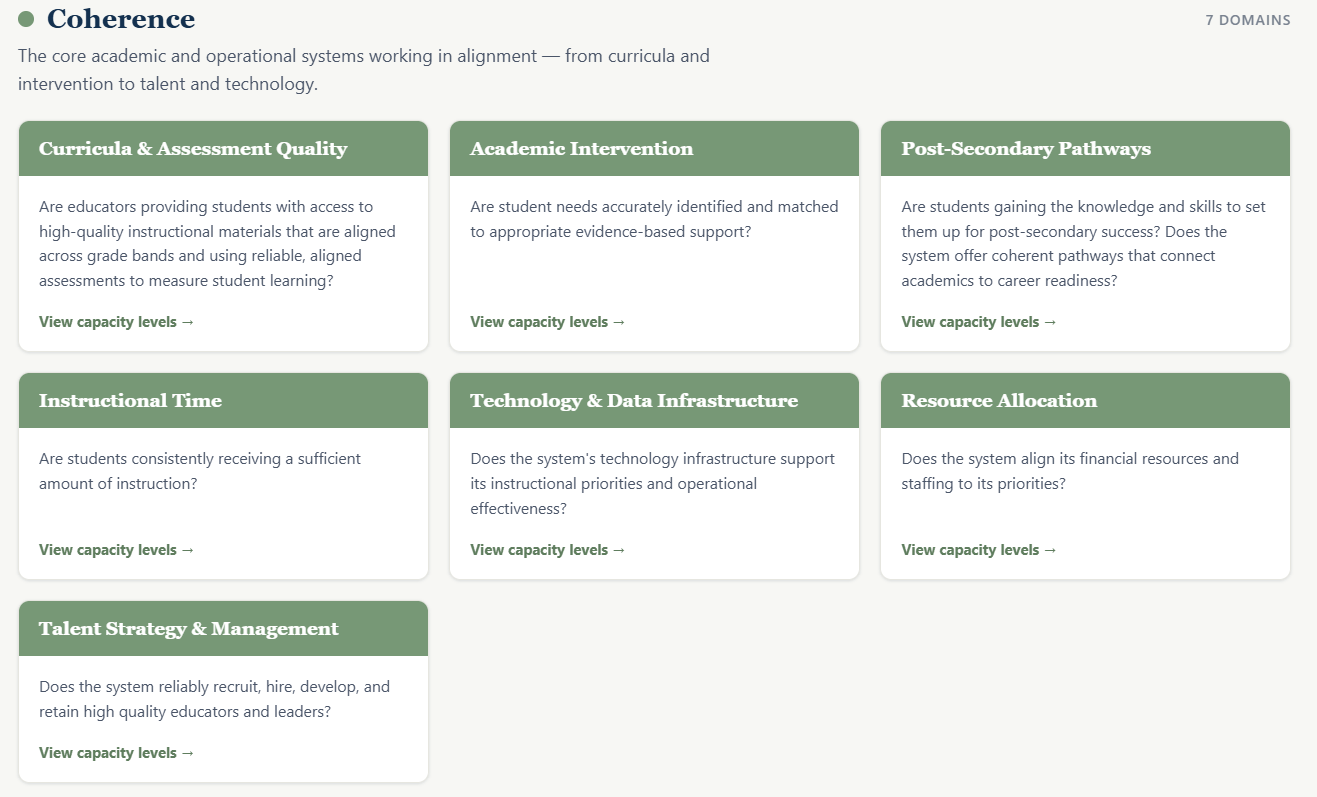Screen dimensions: 1317x797
Task: Click the "core academic and operational systems" intro text
Action: pos(364,70)
